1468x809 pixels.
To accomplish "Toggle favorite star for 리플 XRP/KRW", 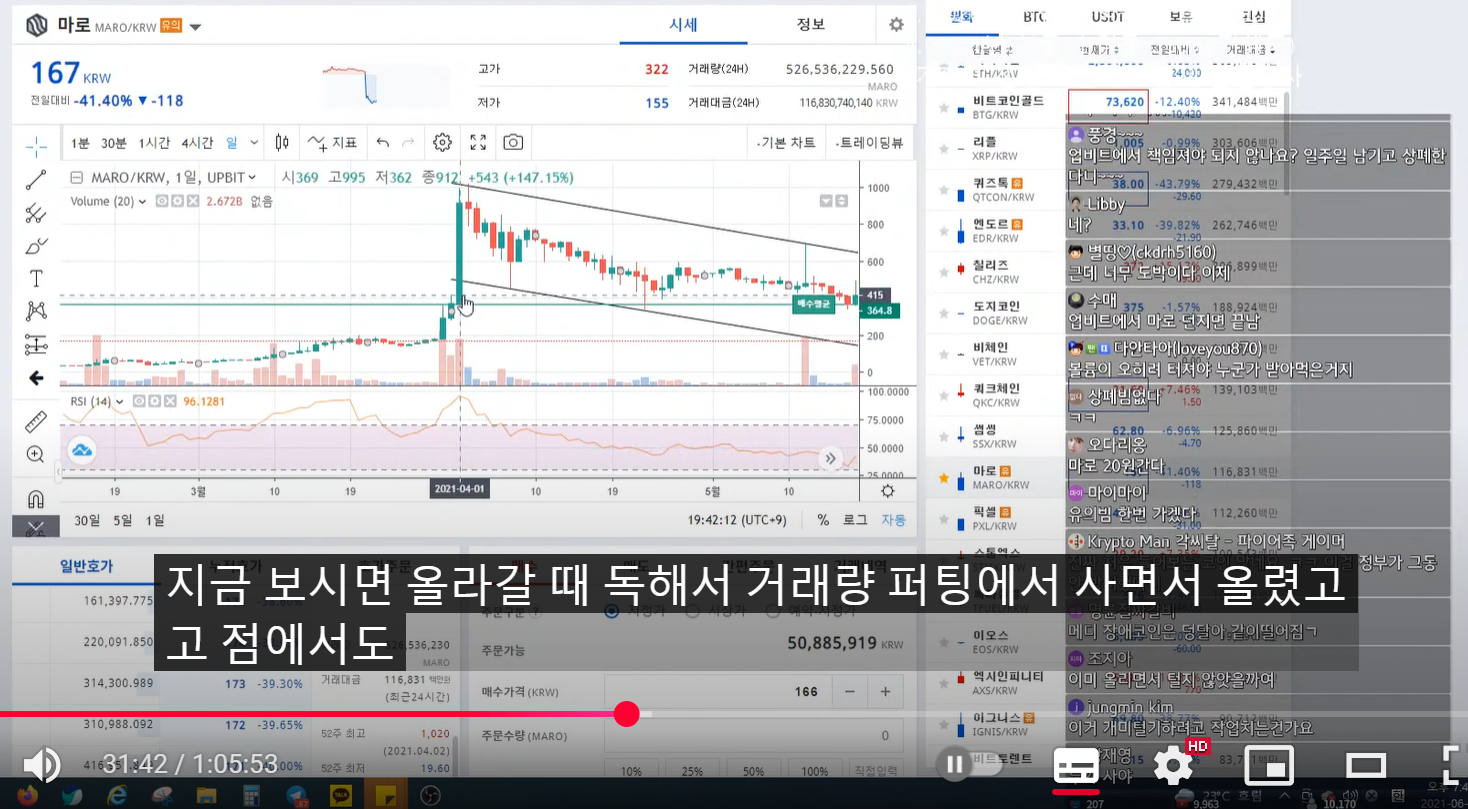I will [943, 149].
